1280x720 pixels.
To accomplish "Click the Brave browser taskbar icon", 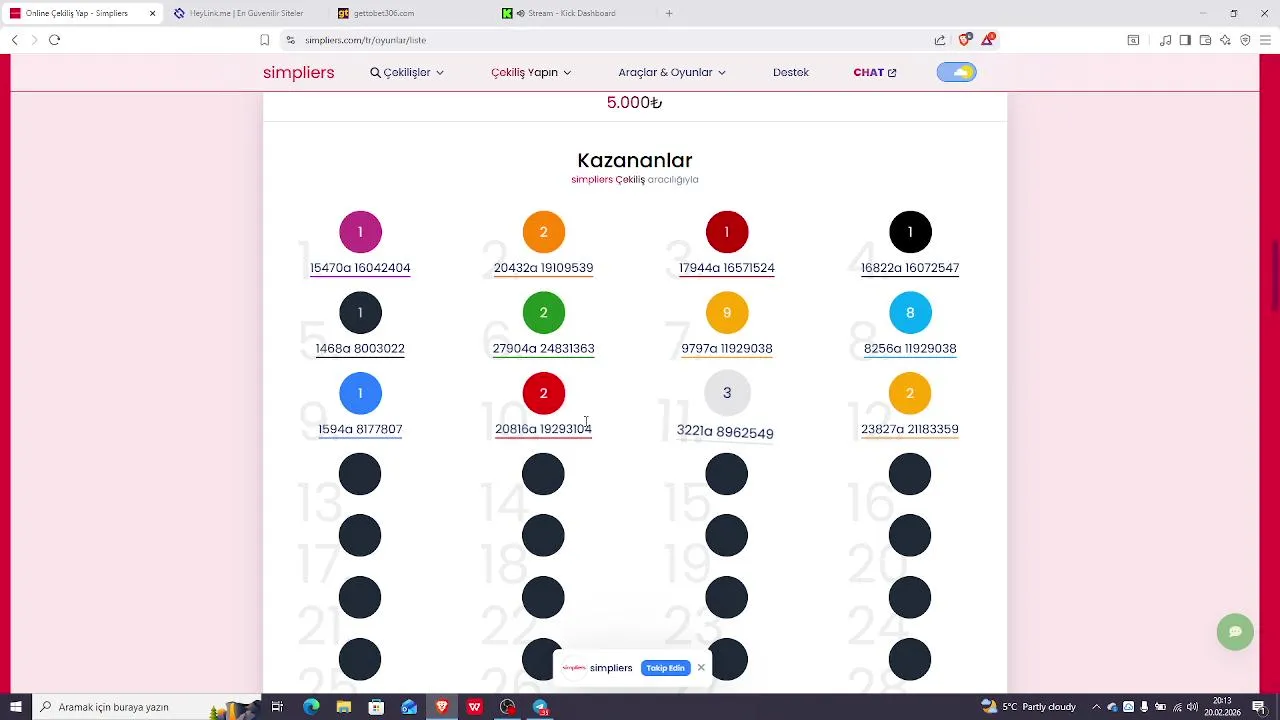I will [x=442, y=707].
